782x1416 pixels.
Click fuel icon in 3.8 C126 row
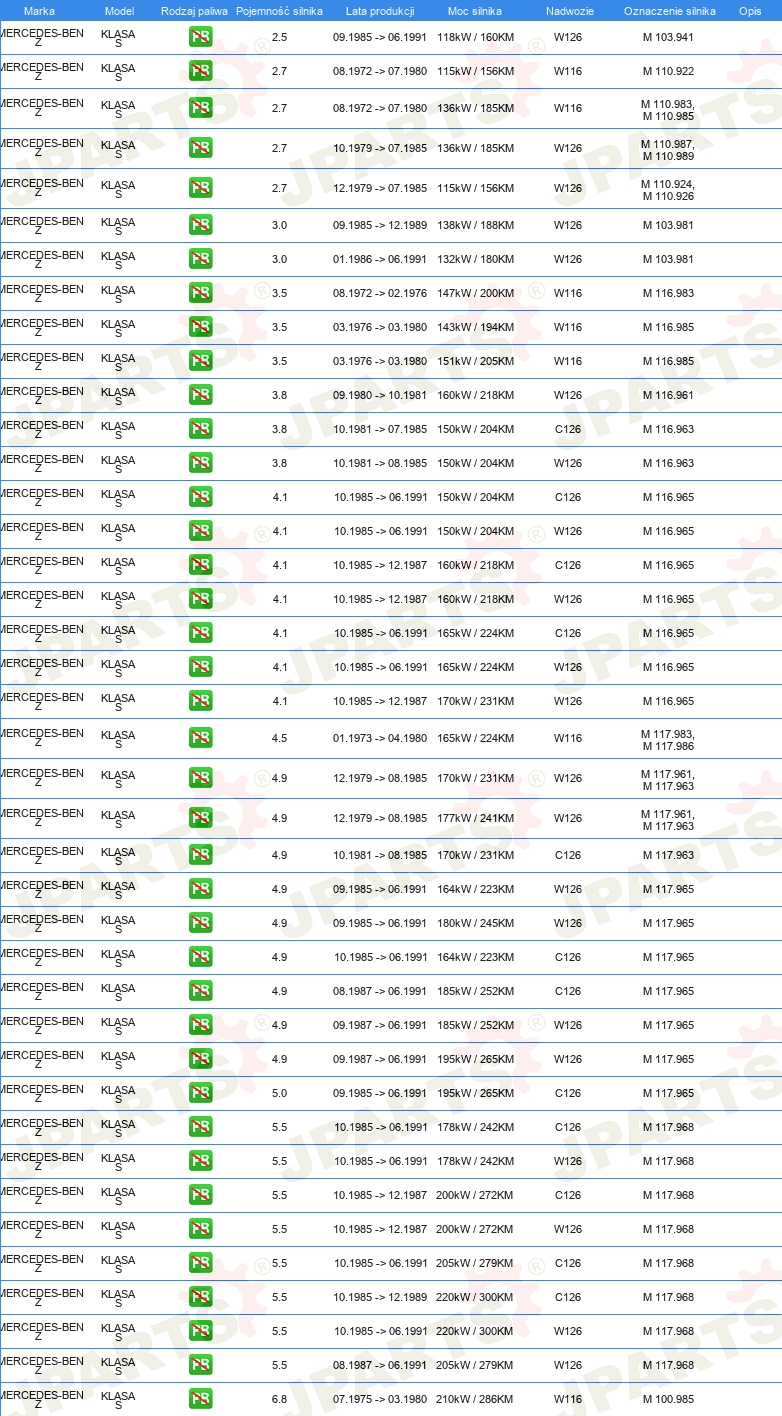click(200, 429)
